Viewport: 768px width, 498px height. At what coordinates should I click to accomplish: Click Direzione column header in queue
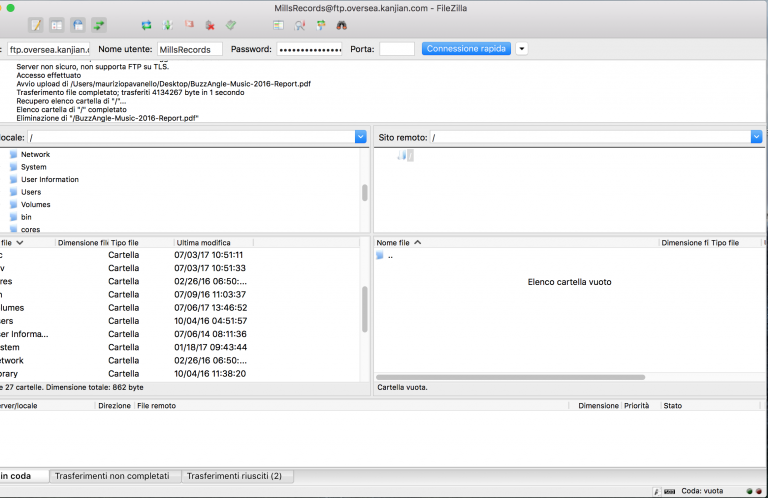click(115, 405)
